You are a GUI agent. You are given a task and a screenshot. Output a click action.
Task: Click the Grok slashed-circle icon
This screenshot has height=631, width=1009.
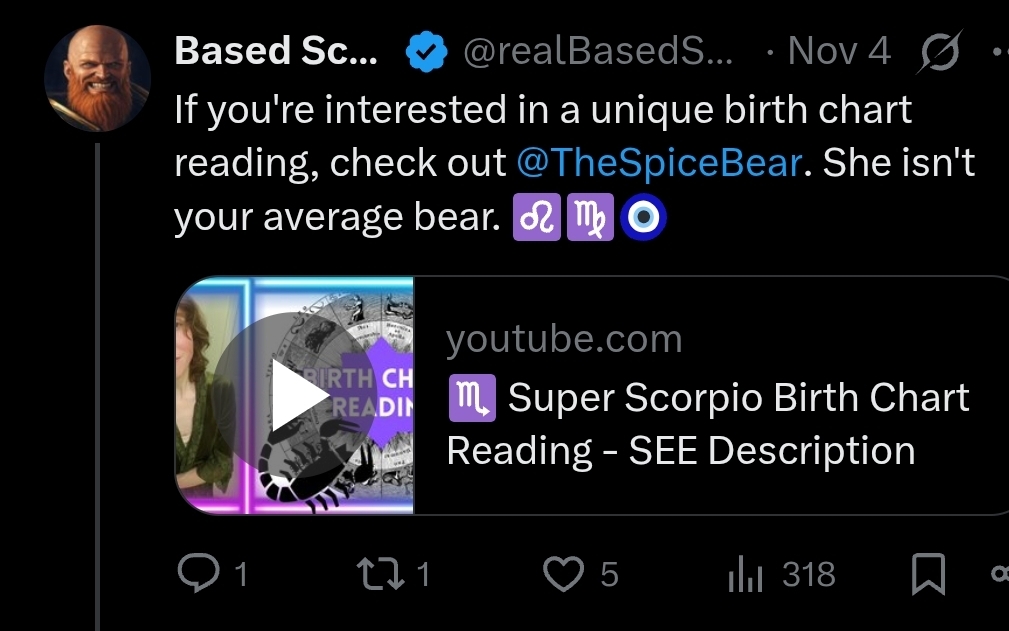coord(941,52)
